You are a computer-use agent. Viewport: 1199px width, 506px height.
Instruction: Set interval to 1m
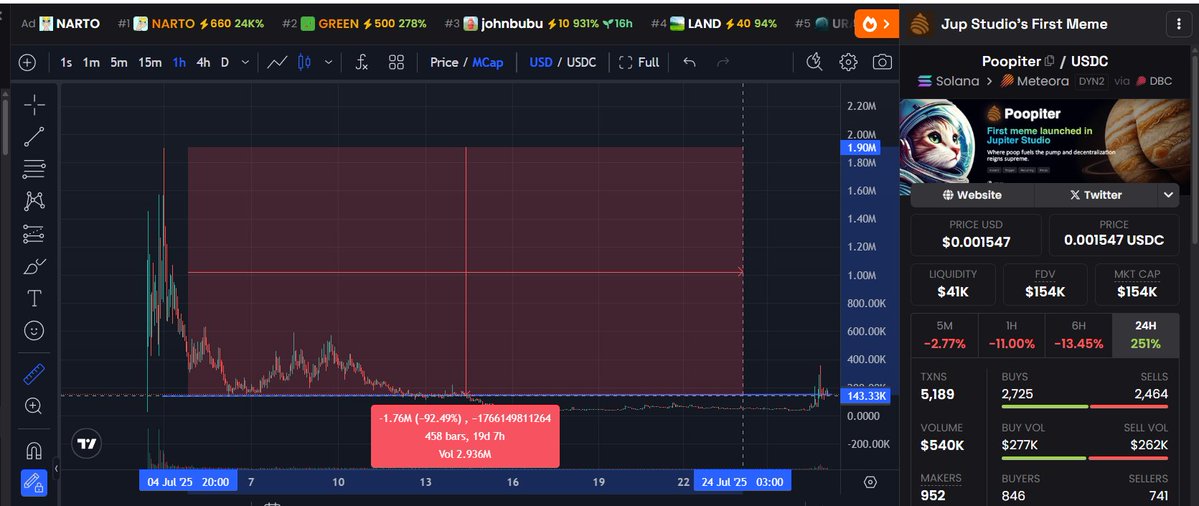[x=91, y=63]
